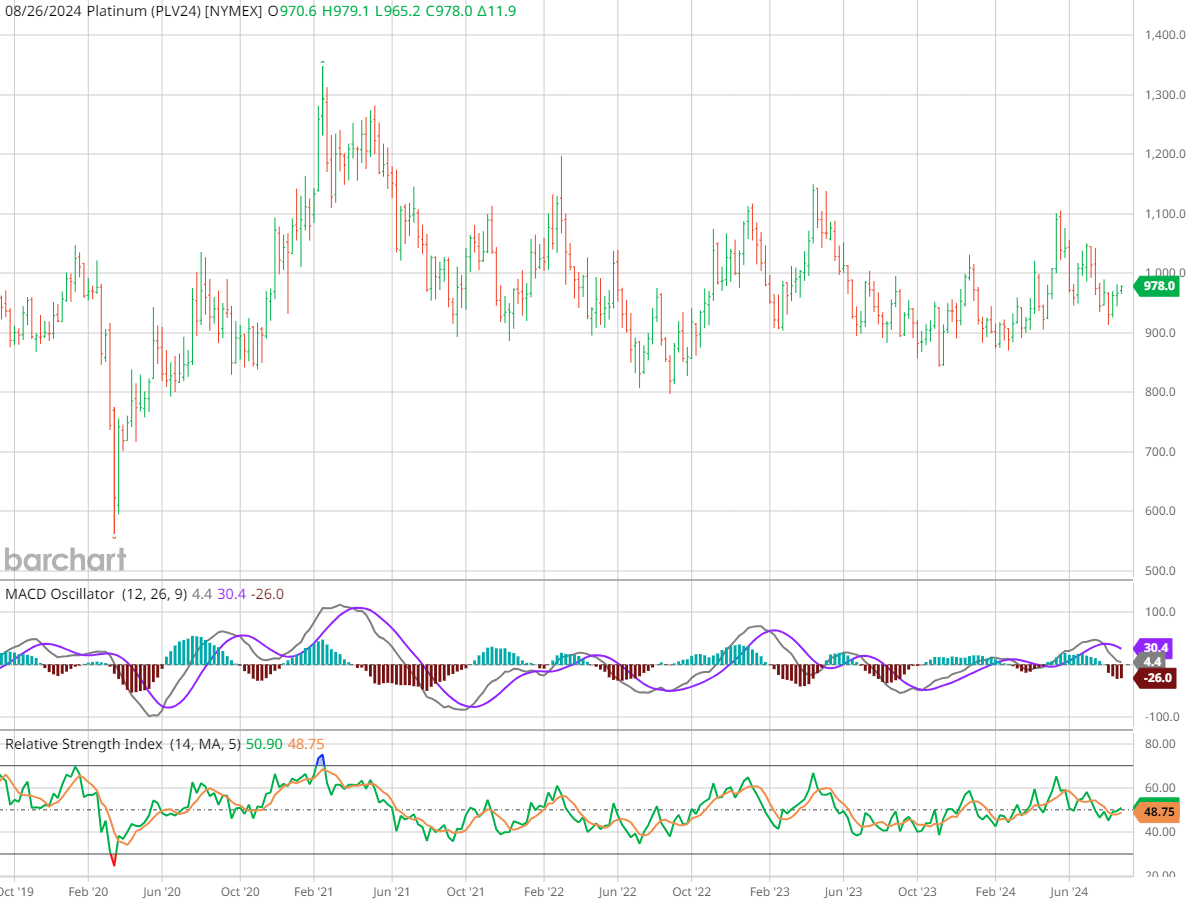Click the gray 4.4 MACD value tag
Viewport: 1190px width, 905px height.
coord(1152,662)
